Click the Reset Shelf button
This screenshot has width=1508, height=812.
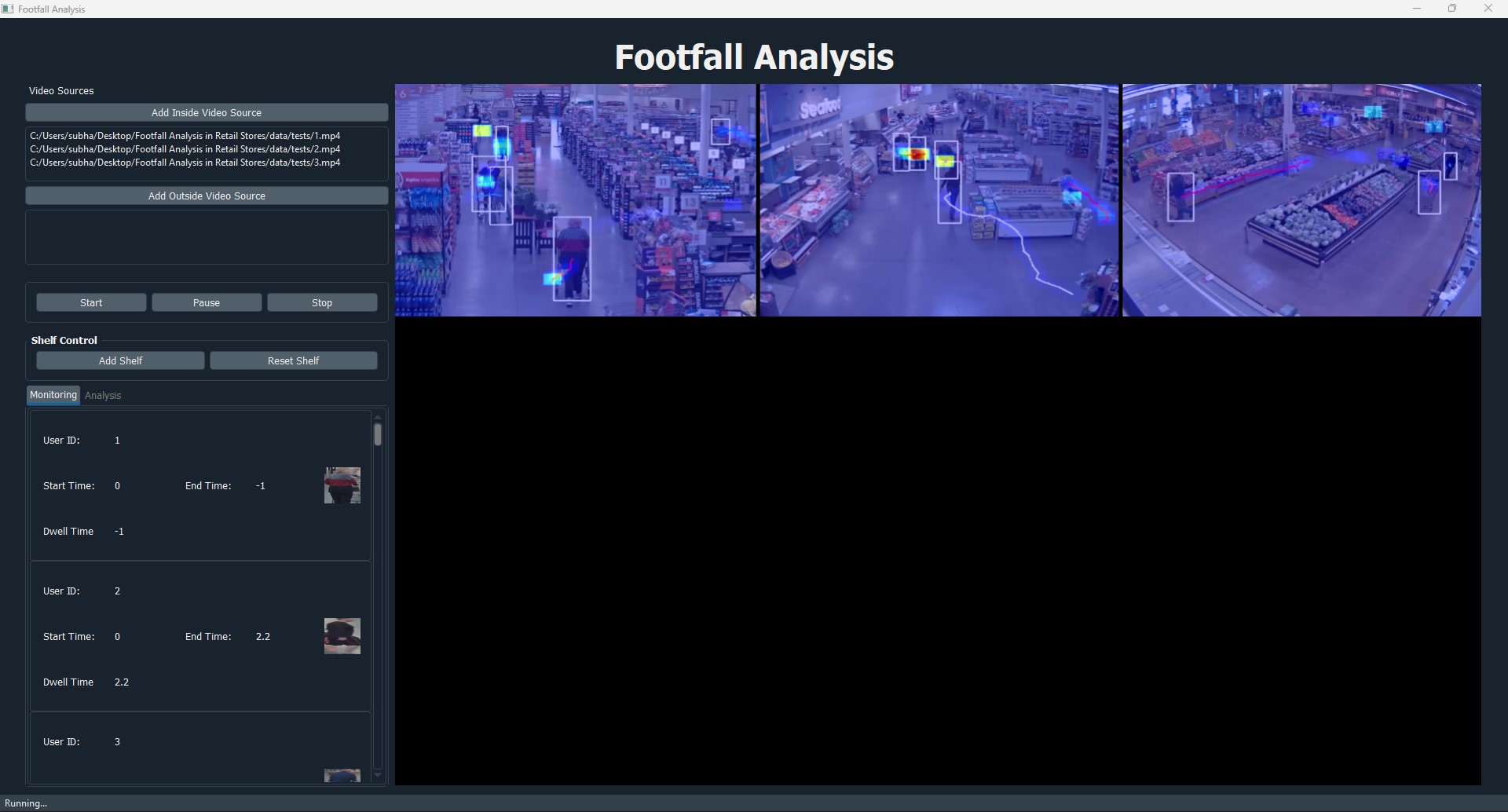pos(294,360)
